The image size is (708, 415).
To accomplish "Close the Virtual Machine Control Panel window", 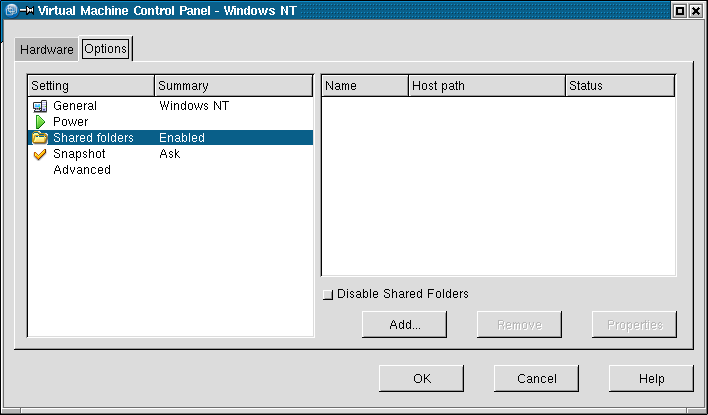I will 696,11.
